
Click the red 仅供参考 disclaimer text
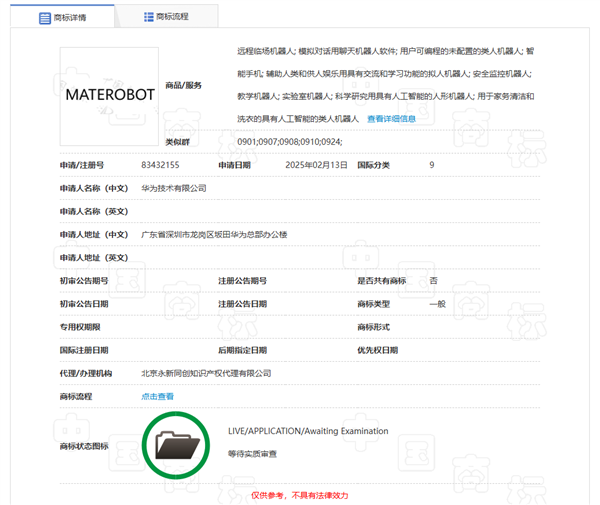[299, 495]
